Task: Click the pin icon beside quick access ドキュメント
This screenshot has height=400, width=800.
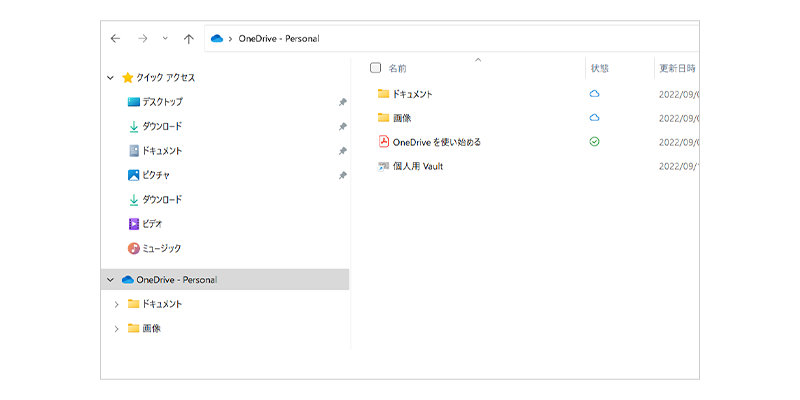Action: pos(343,151)
